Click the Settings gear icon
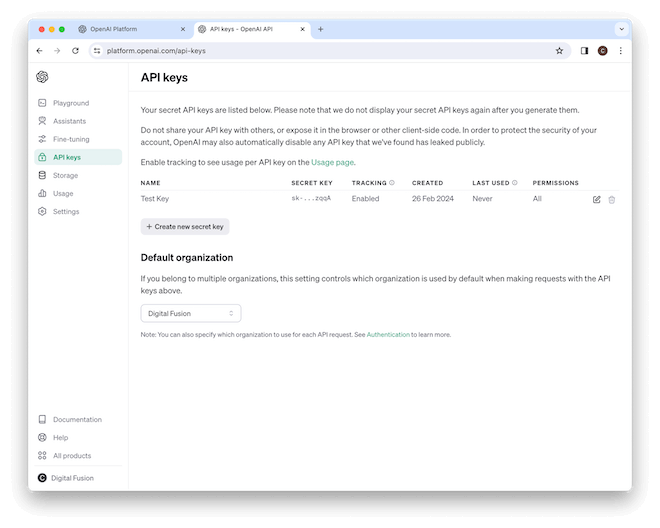 [42, 211]
